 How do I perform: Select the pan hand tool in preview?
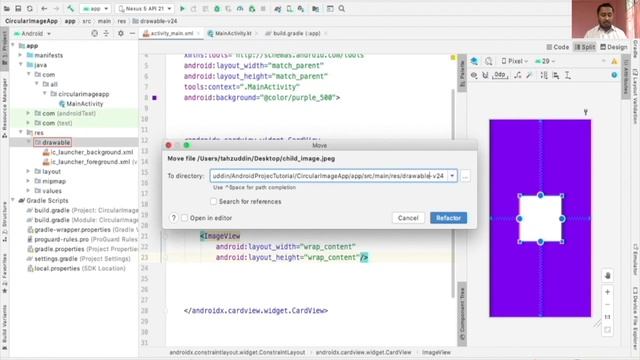(x=607, y=276)
